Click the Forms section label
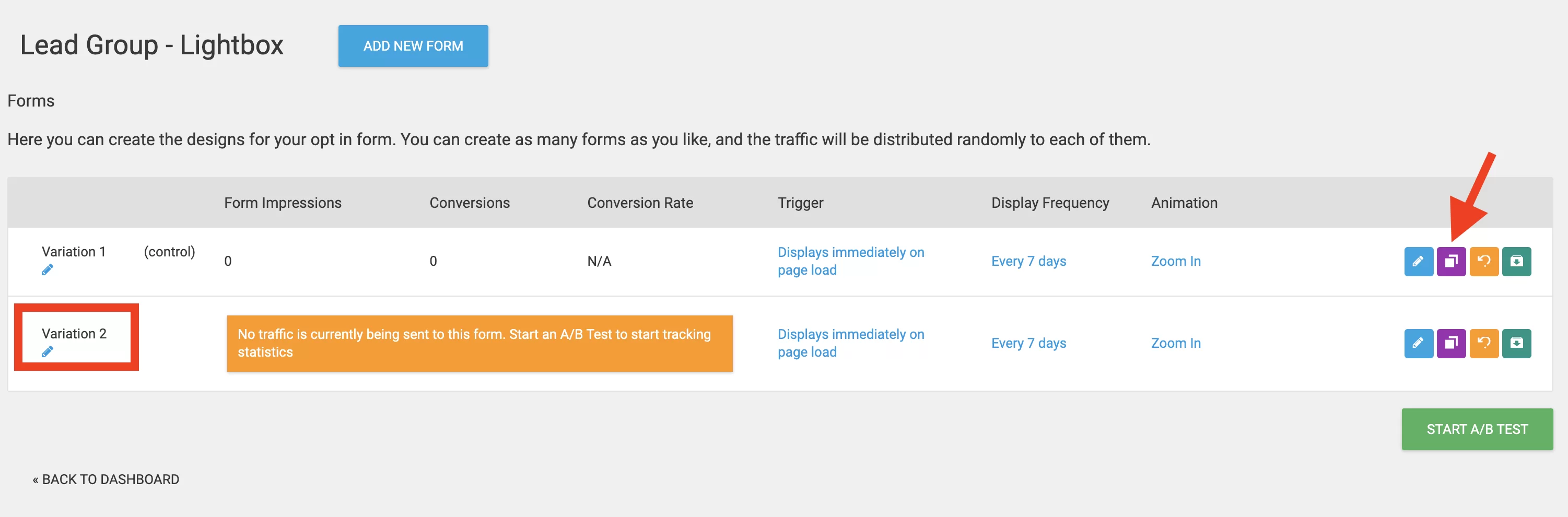 (31, 100)
